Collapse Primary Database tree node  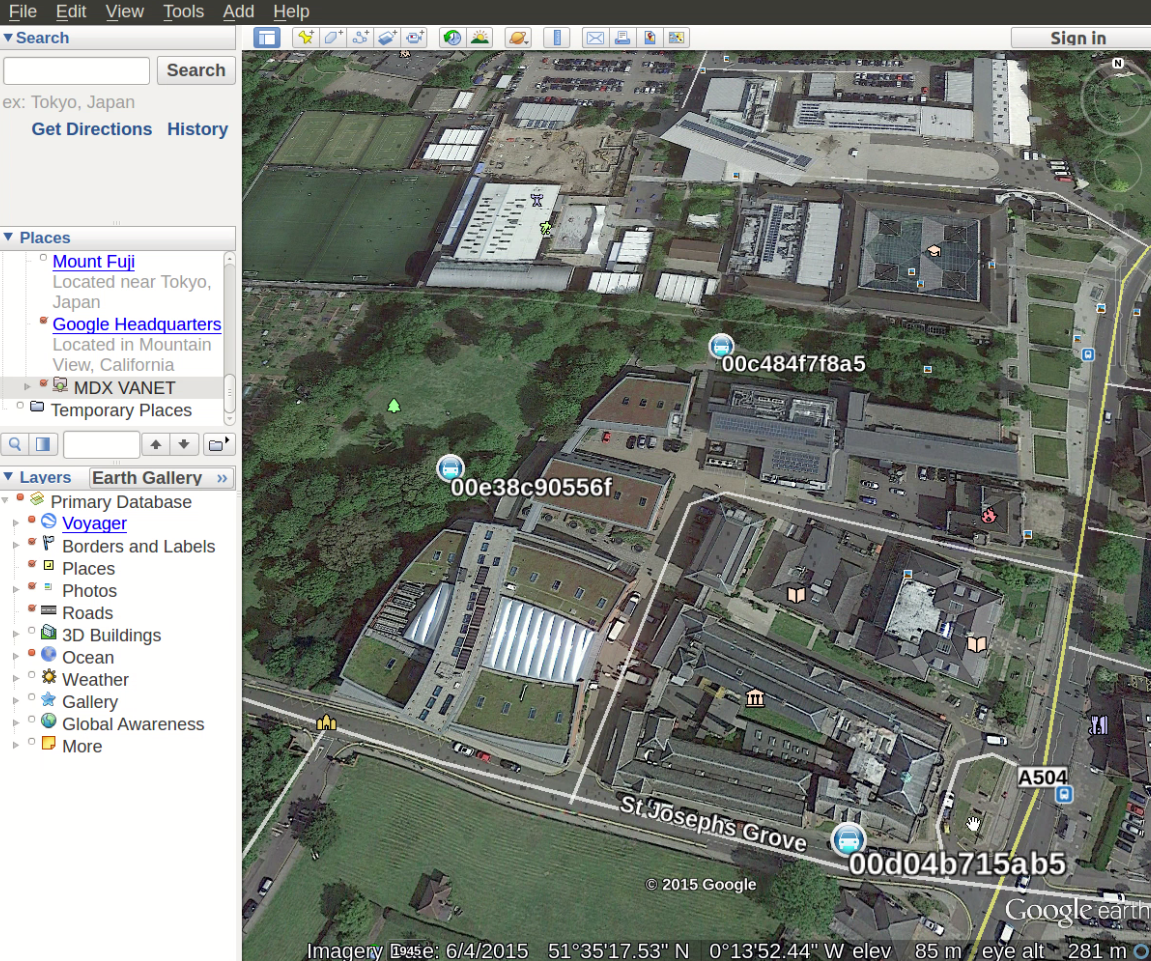tap(6, 501)
